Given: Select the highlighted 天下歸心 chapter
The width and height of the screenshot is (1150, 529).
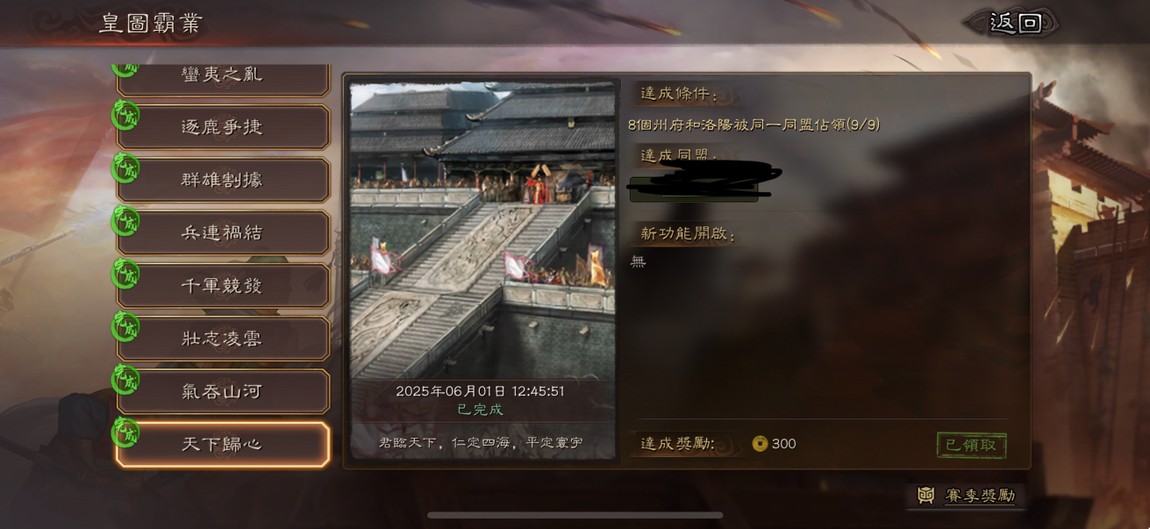Looking at the screenshot, I should [223, 444].
